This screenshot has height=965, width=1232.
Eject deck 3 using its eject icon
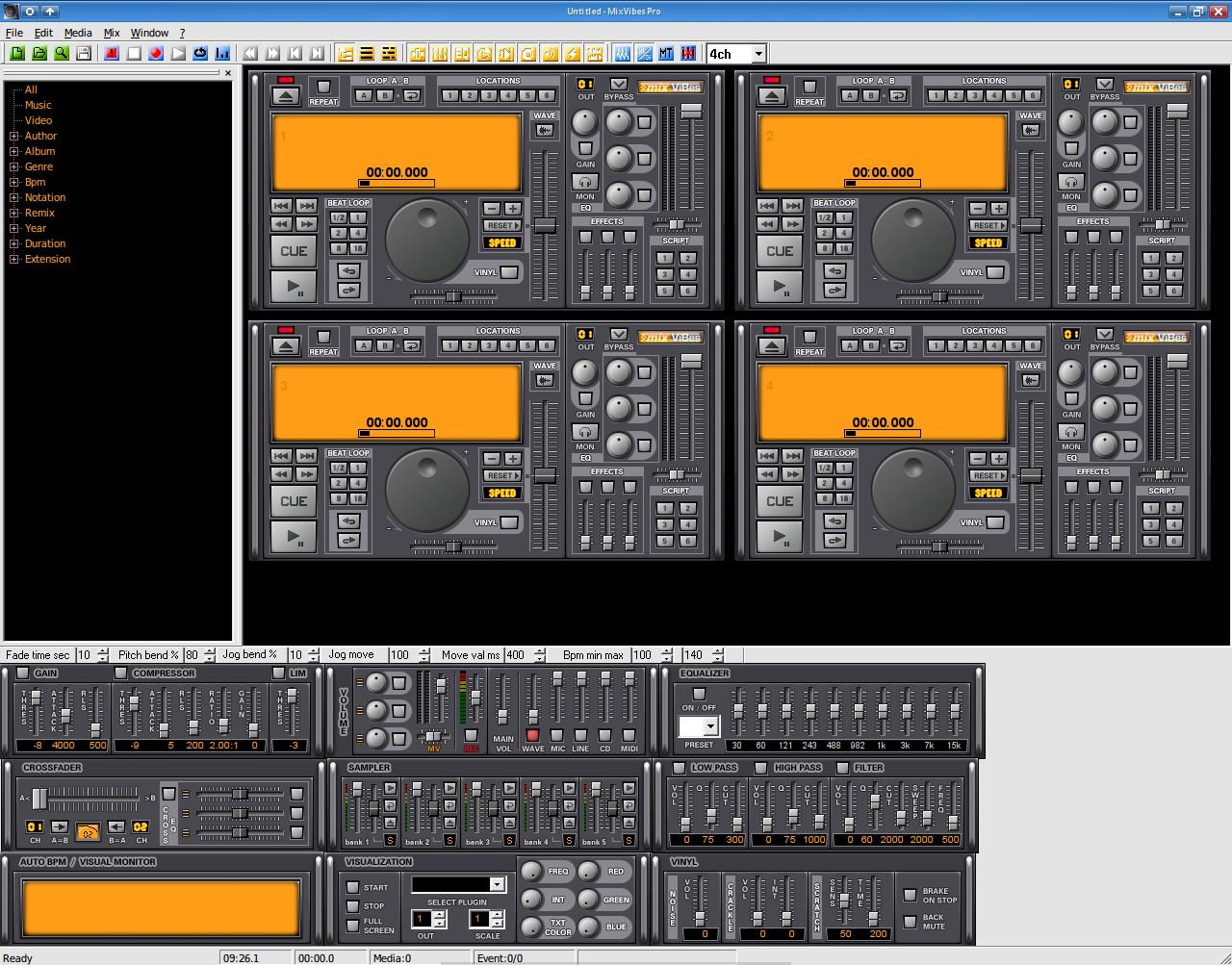(x=286, y=346)
